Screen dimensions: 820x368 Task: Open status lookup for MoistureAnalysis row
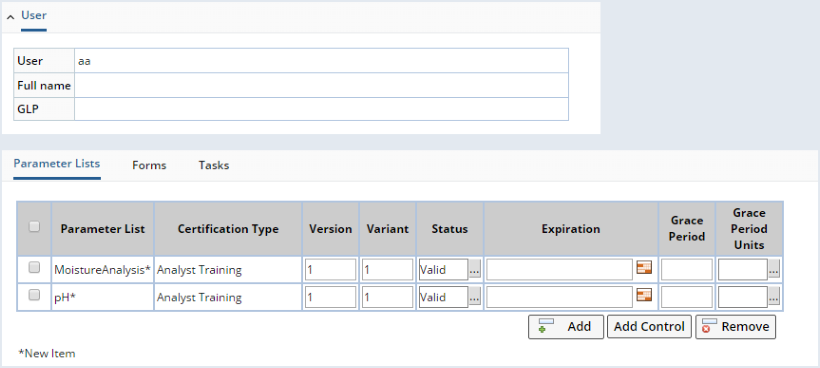pyautogui.click(x=474, y=270)
